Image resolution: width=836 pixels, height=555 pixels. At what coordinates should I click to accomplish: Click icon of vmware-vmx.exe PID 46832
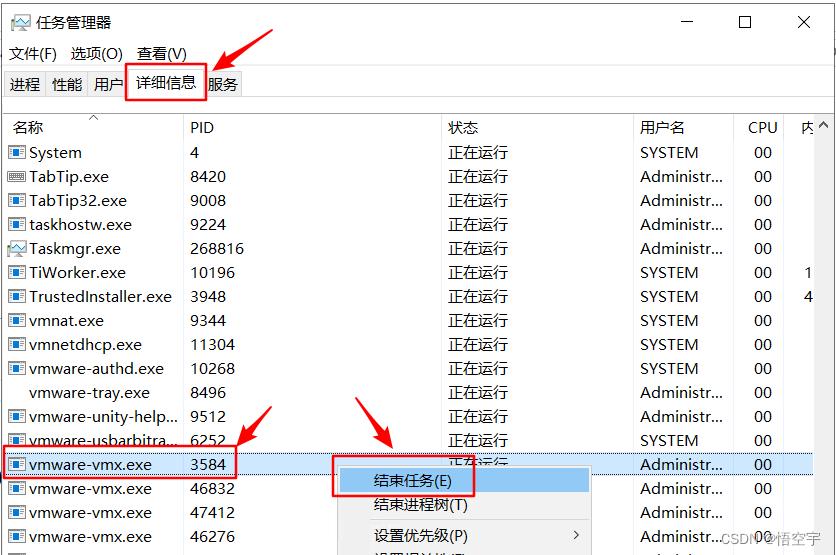tap(17, 488)
